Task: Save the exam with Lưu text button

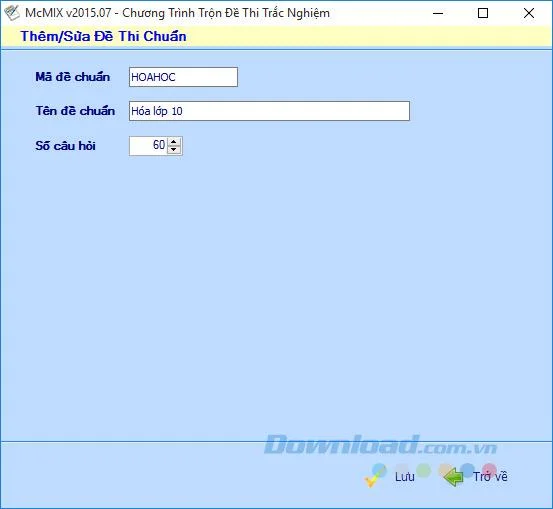Action: tap(405, 477)
